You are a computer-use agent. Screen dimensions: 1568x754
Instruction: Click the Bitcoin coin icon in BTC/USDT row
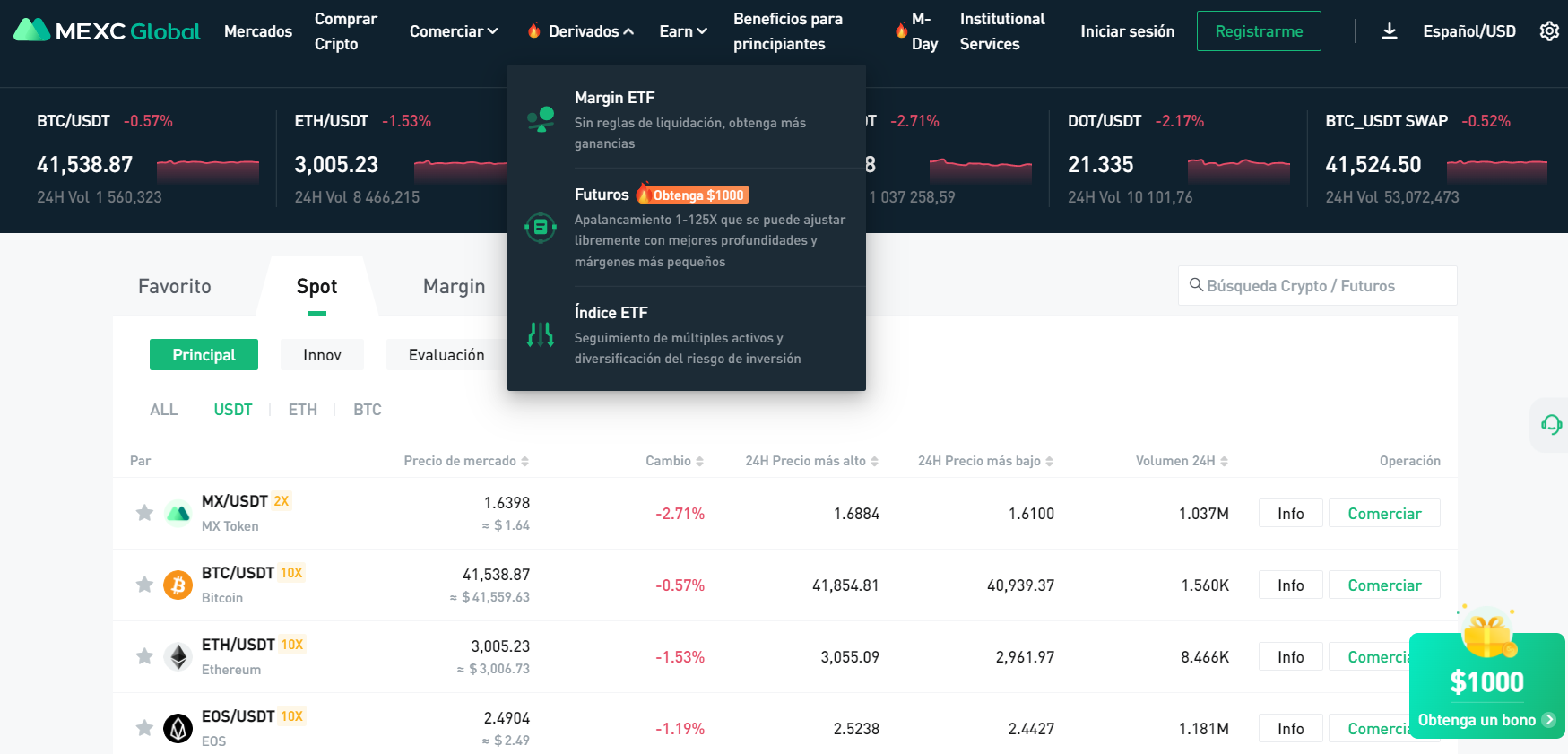[178, 585]
